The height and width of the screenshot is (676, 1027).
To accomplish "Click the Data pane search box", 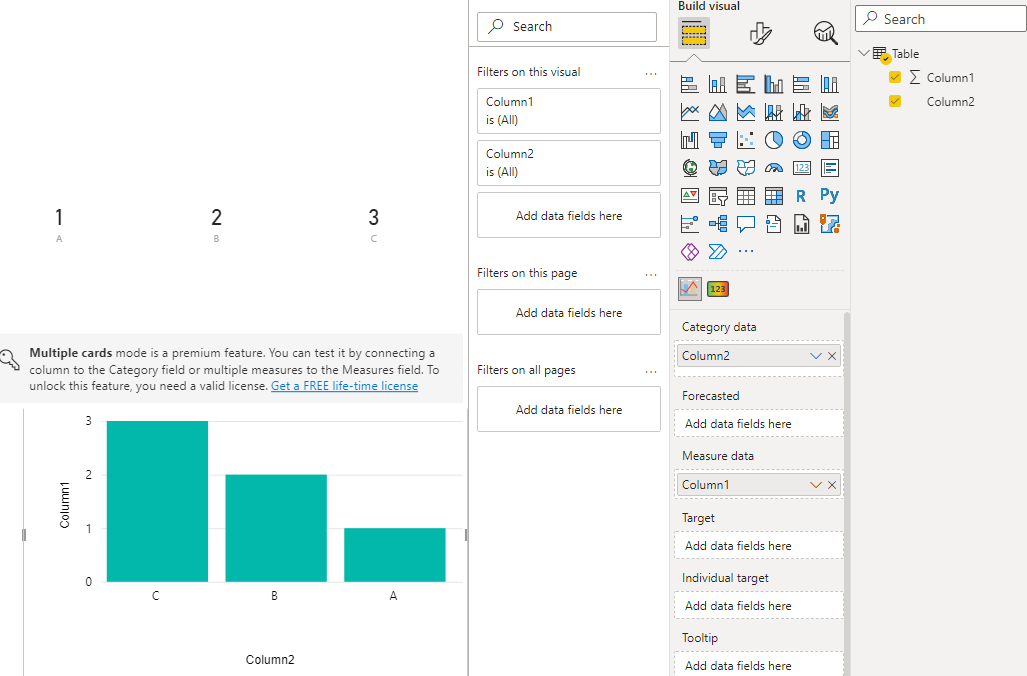I will tap(941, 19).
